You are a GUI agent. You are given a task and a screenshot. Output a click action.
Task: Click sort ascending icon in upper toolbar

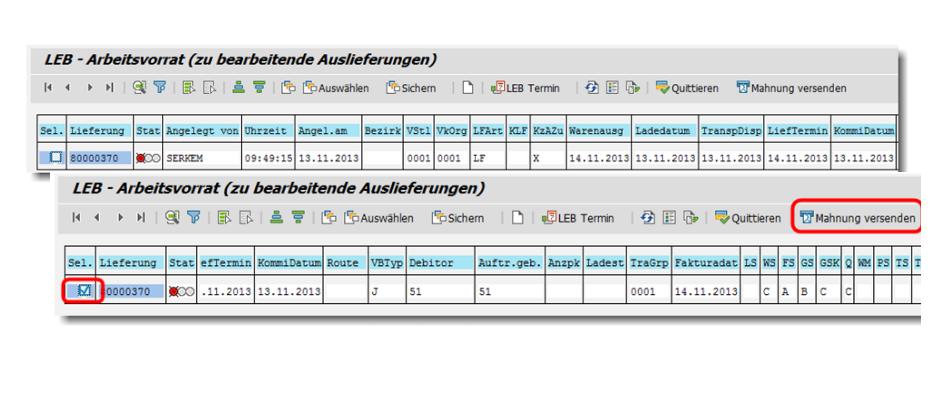[x=238, y=88]
